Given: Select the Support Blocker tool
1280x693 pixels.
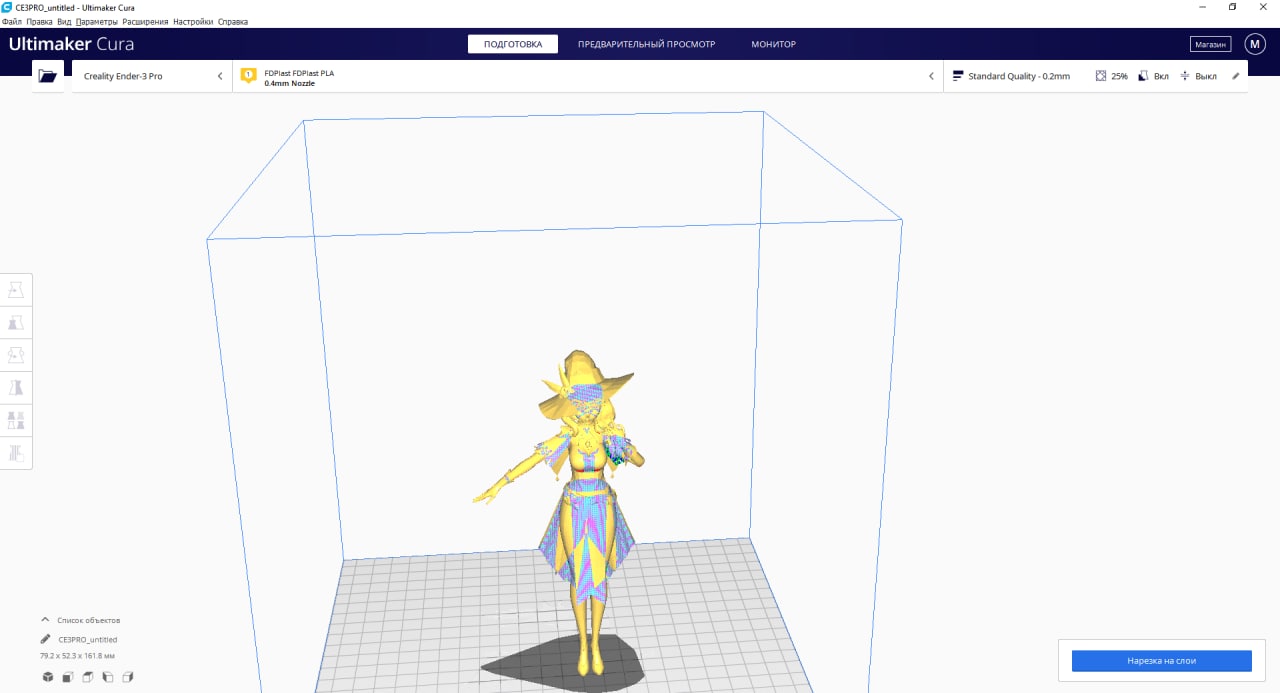Looking at the screenshot, I should 16,453.
